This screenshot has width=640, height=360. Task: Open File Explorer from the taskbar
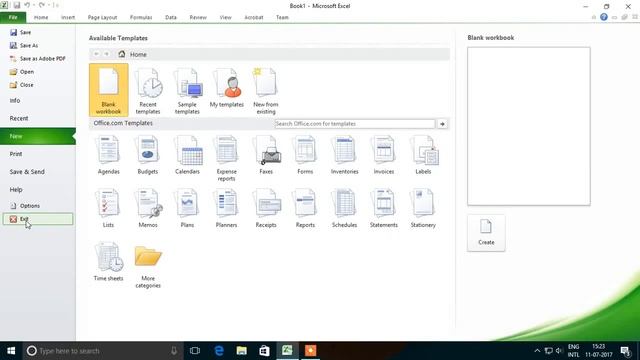coord(242,351)
